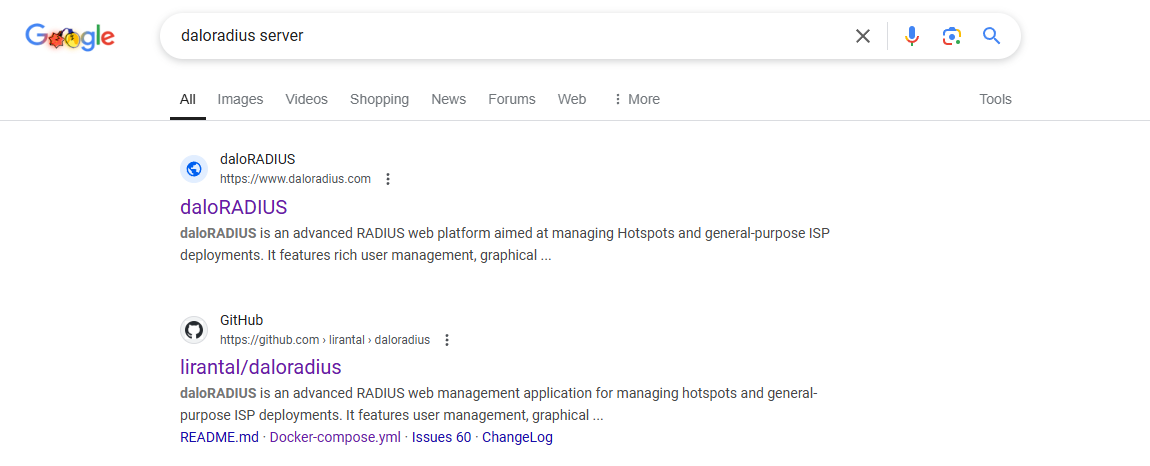Click the github.com › lirantal › daloradius breadcrumb
This screenshot has height=466, width=1150.
pos(325,340)
